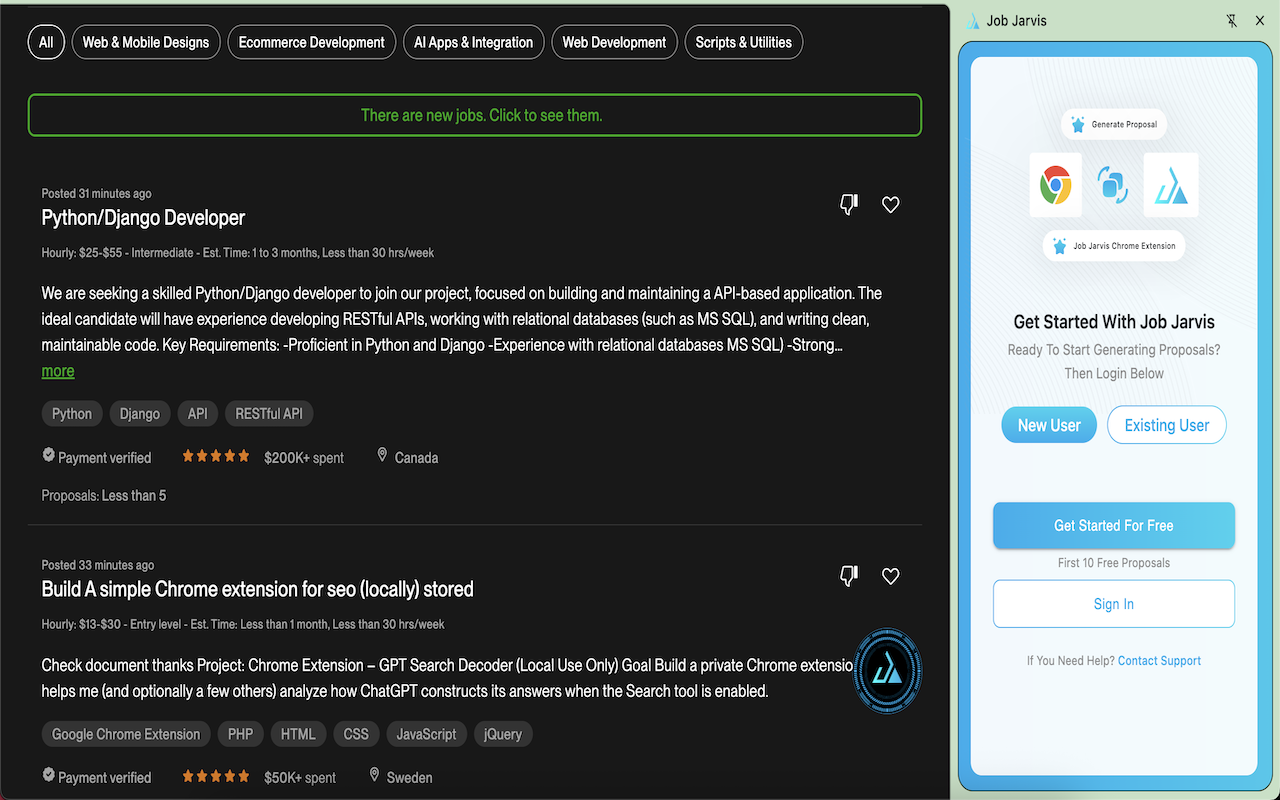Filter by Scripts & Utilities
1280x800 pixels.
(744, 42)
